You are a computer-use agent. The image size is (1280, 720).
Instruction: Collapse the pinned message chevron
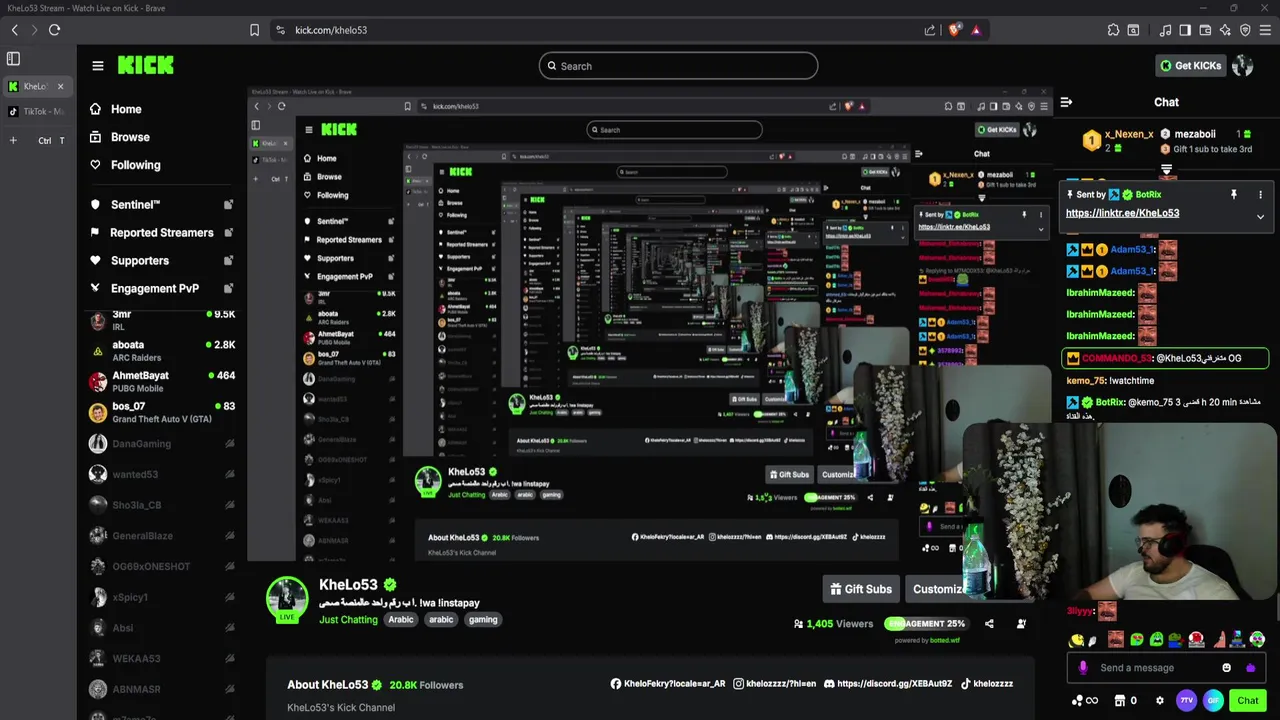pos(1260,217)
